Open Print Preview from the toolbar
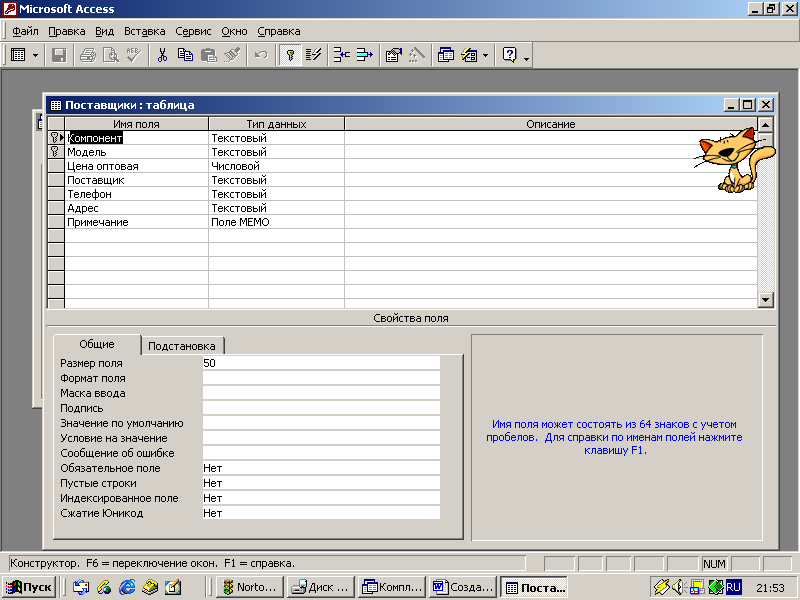 point(111,55)
